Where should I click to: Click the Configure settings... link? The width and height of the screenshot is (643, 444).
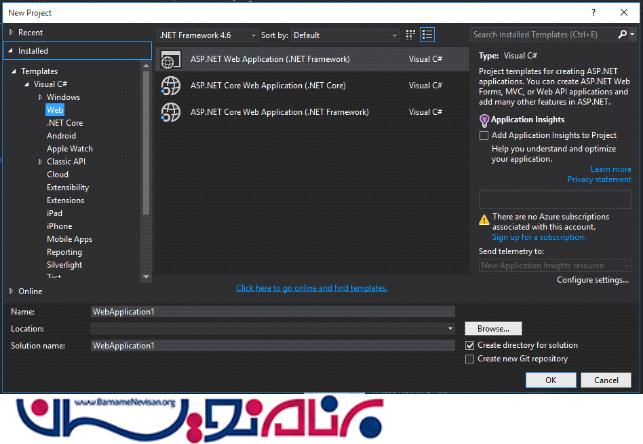[593, 280]
